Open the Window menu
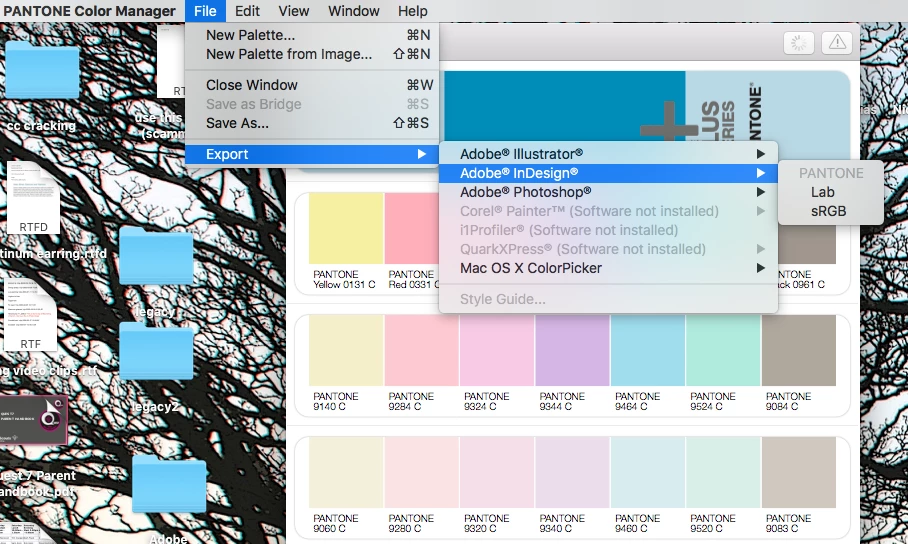 click(354, 11)
